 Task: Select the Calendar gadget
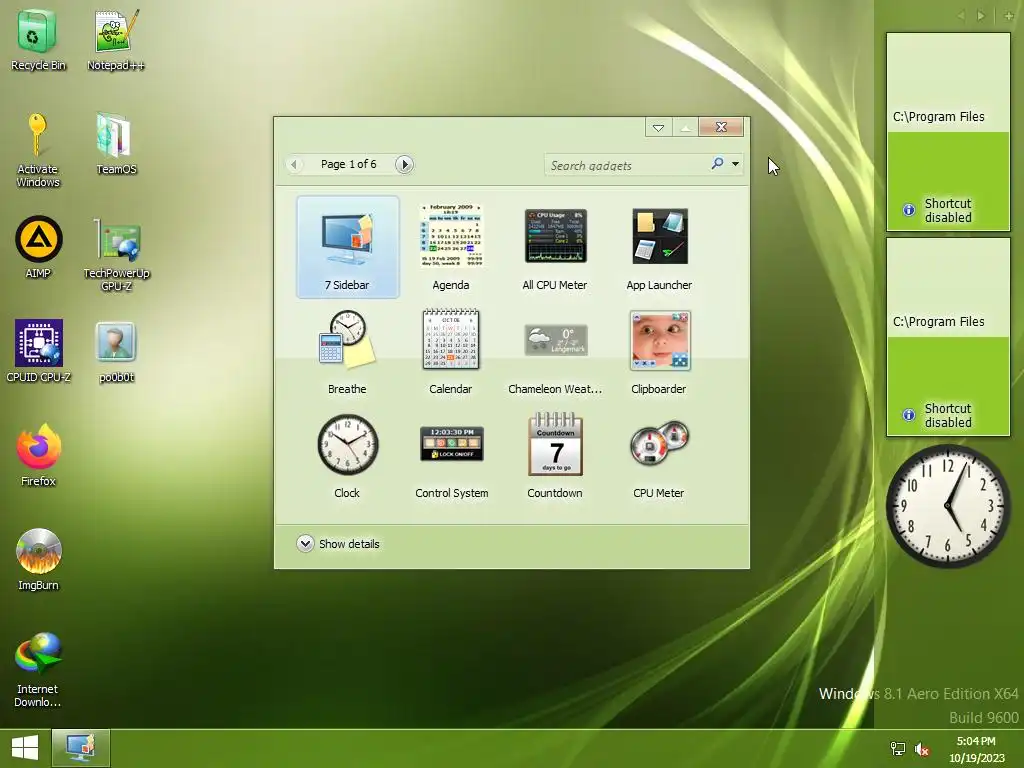tap(451, 351)
